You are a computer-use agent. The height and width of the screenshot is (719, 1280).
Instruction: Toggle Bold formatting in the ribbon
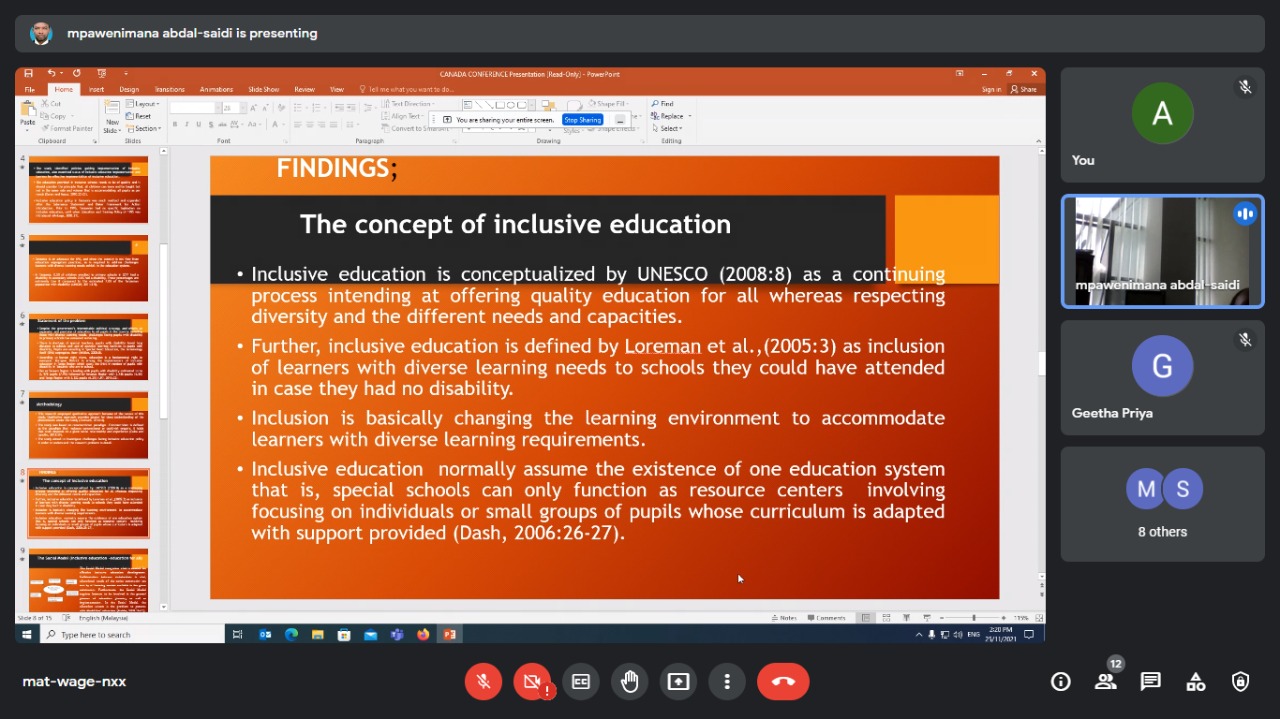click(175, 125)
